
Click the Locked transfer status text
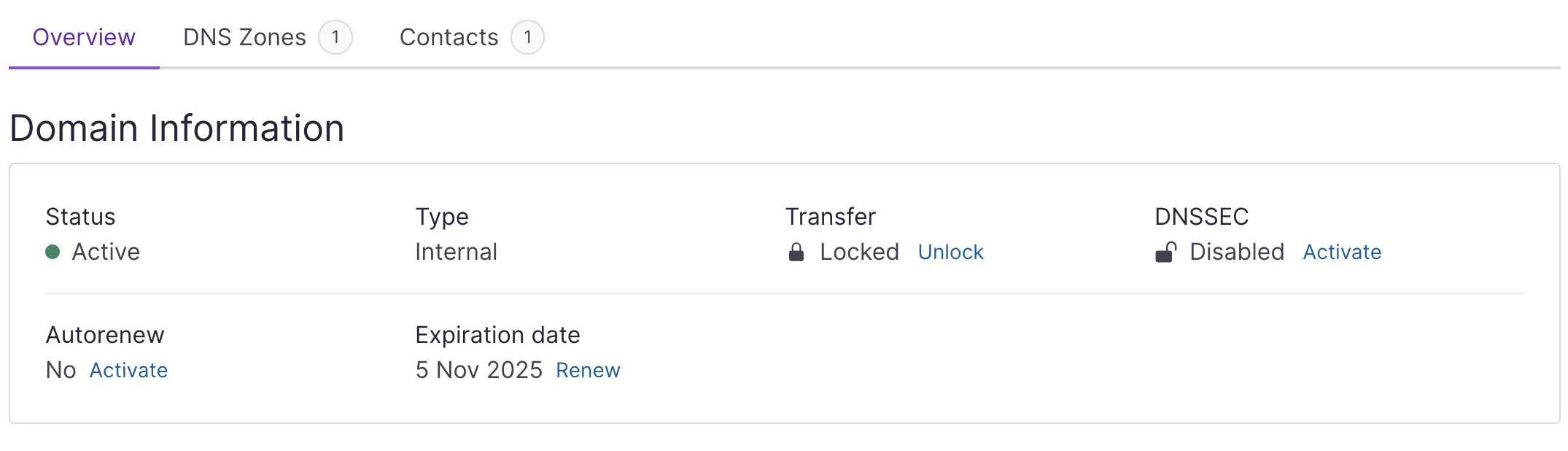click(859, 253)
